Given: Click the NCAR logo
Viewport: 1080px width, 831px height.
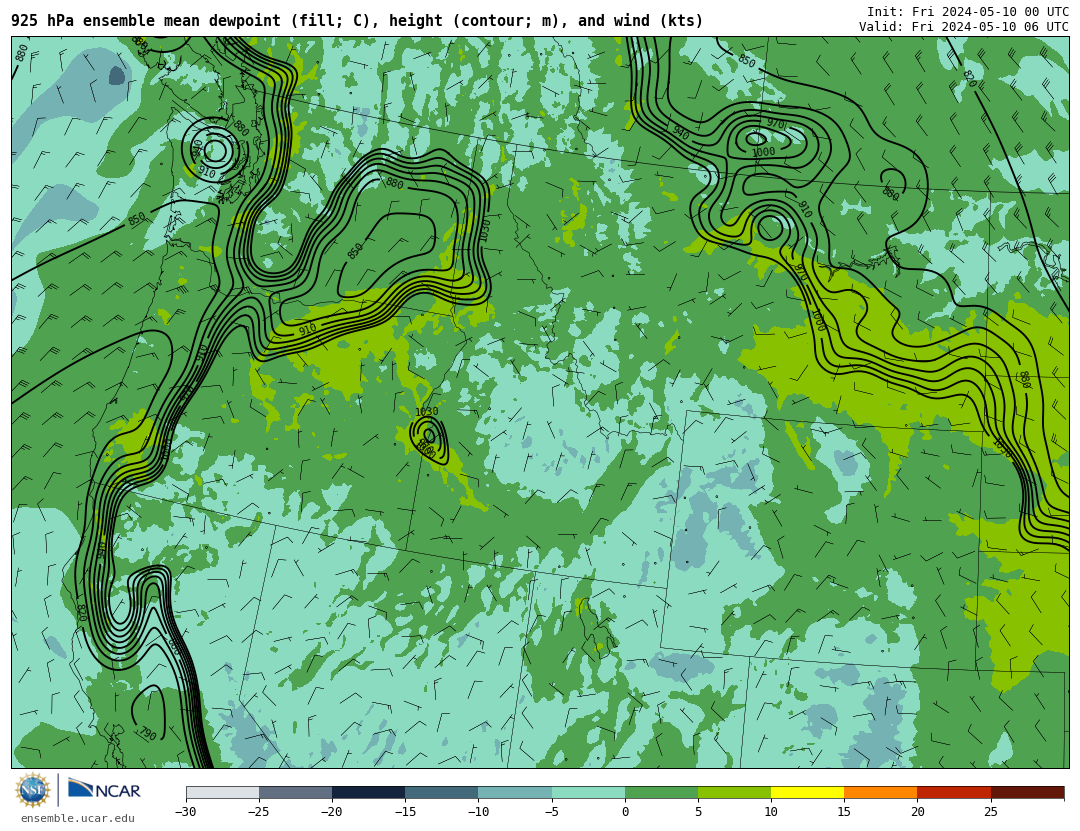Looking at the screenshot, I should [x=105, y=790].
